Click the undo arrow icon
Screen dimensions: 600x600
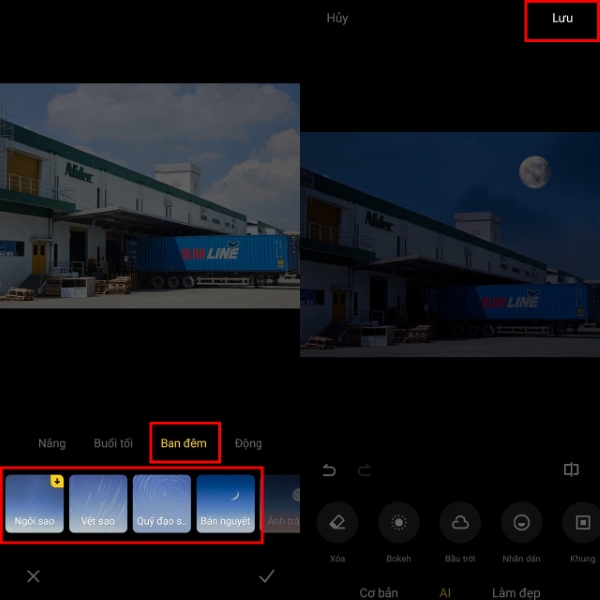[329, 470]
